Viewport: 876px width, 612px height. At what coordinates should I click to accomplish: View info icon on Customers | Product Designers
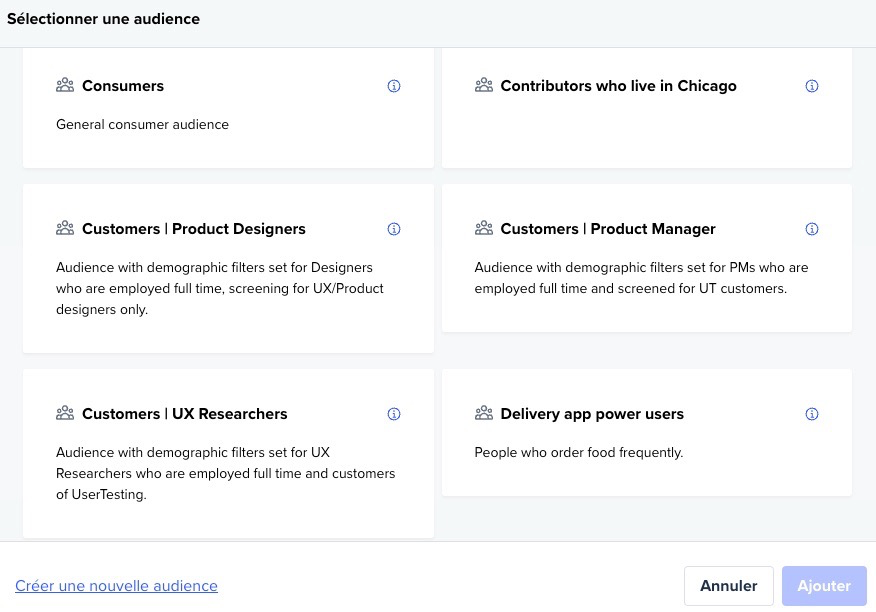(x=394, y=229)
